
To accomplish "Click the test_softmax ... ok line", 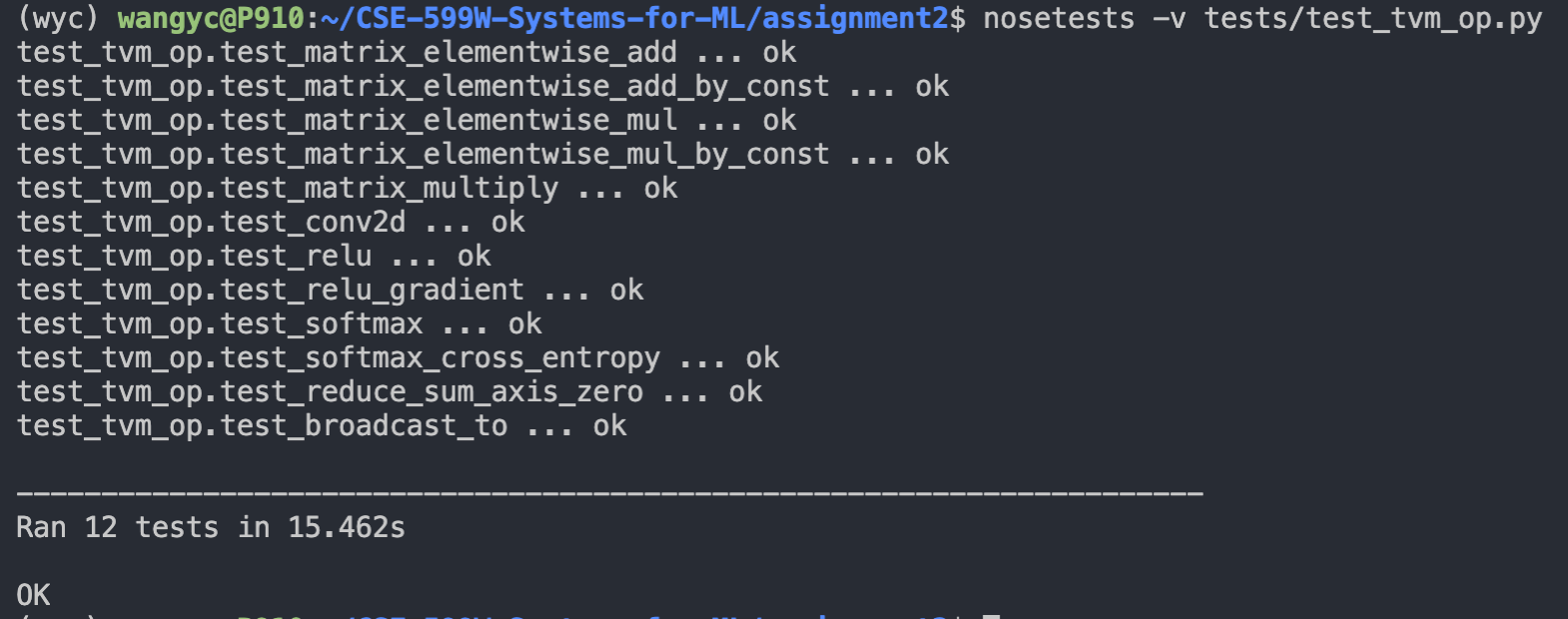I will [279, 324].
